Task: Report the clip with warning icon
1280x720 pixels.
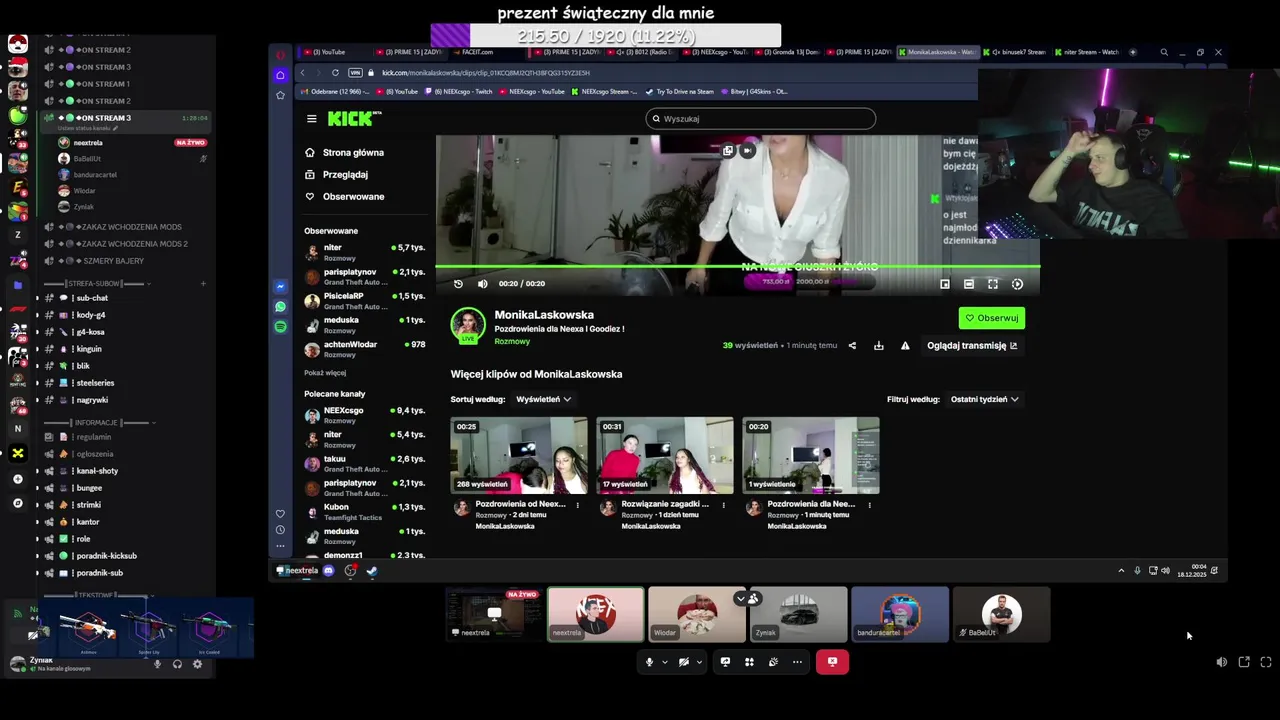Action: tap(905, 346)
